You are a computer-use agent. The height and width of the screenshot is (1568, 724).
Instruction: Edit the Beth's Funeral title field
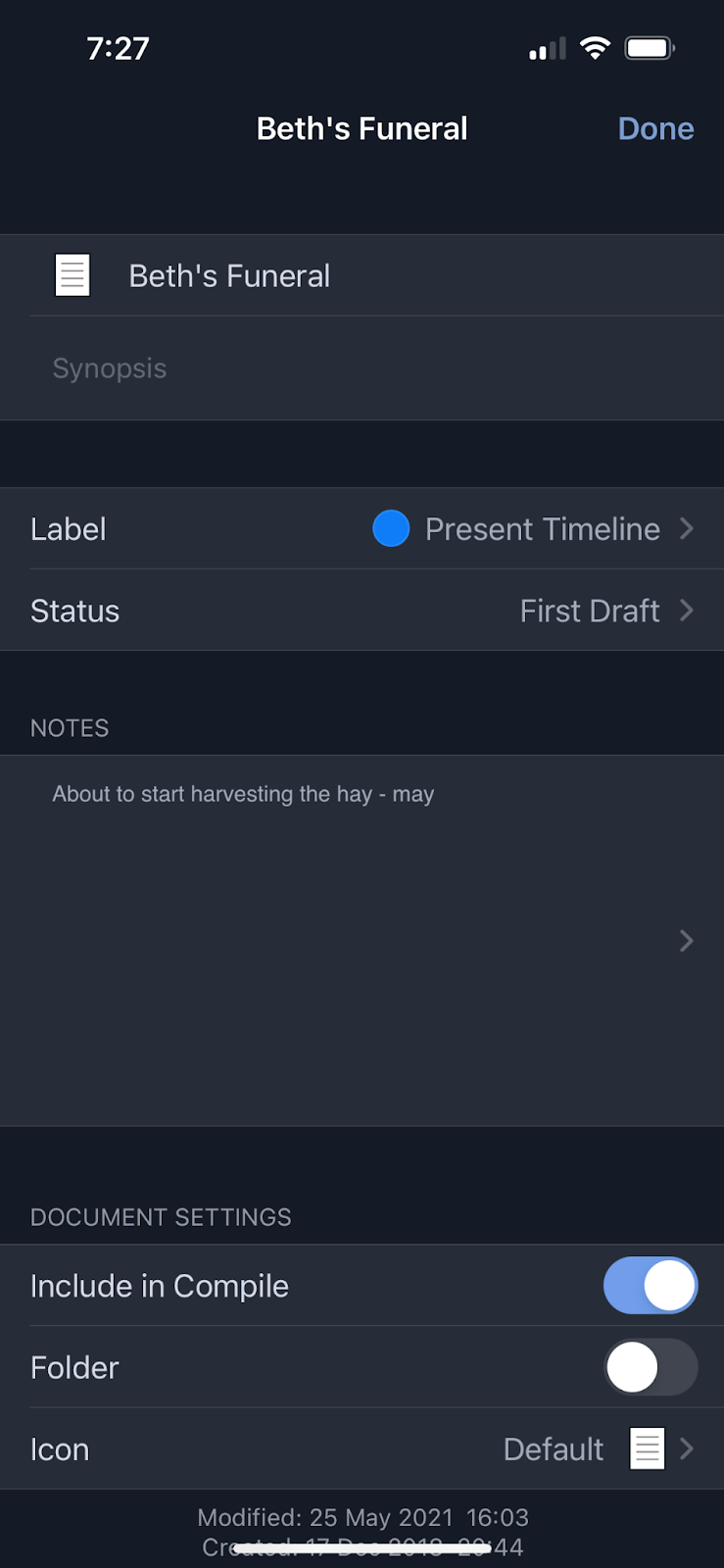[229, 276]
